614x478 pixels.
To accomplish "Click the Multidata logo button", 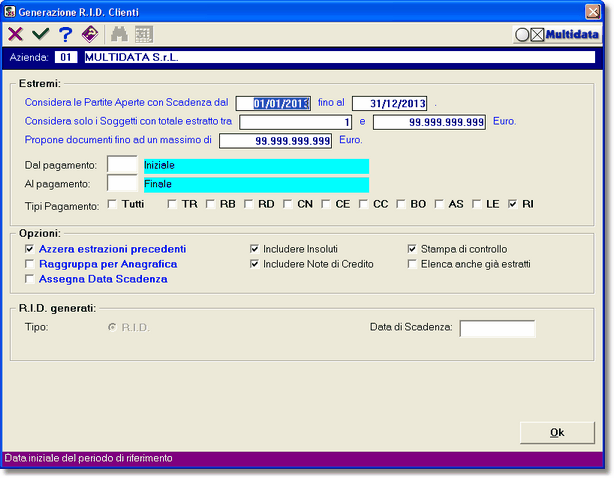I will pos(557,35).
